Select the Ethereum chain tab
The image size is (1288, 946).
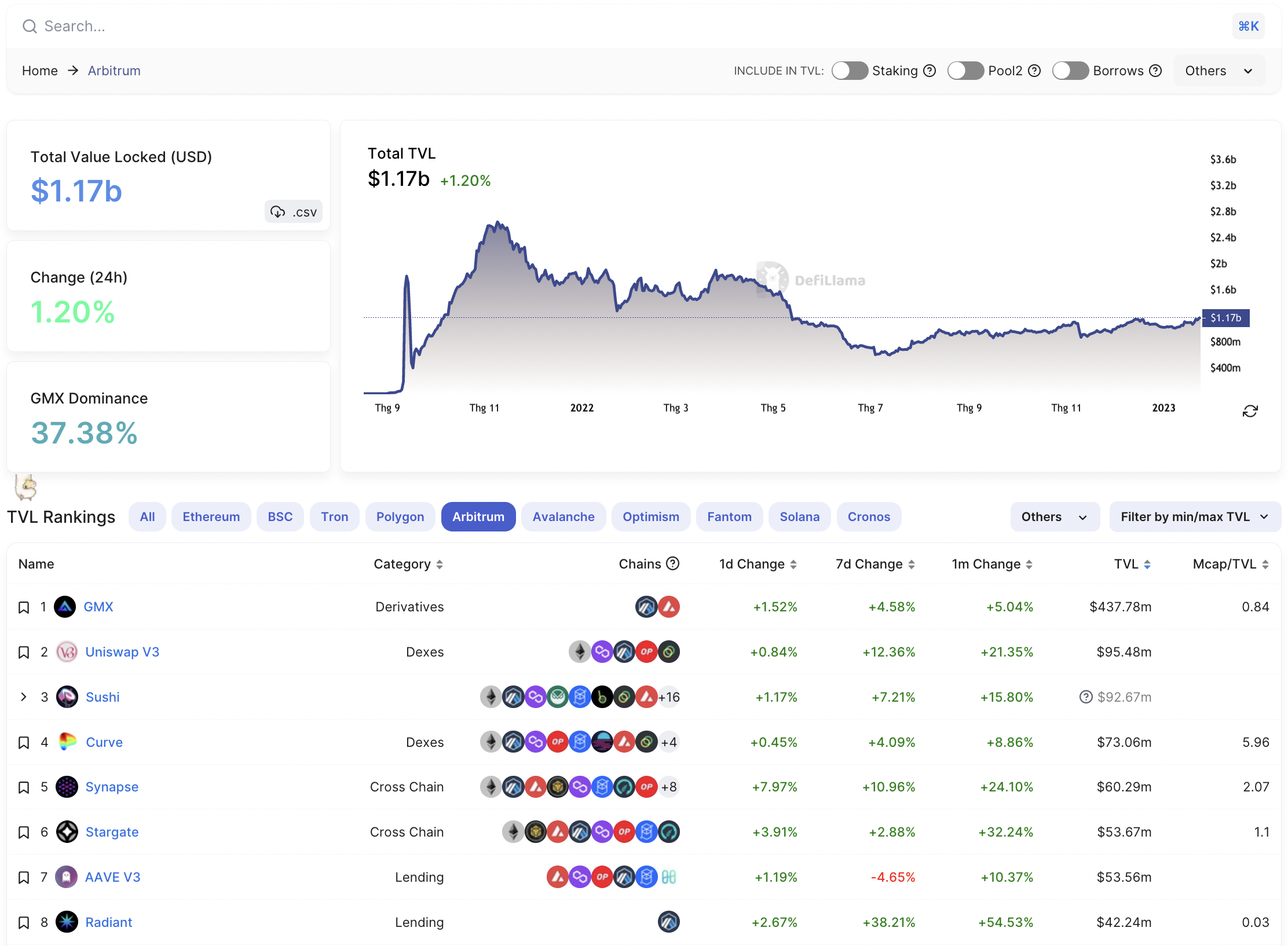coord(211,516)
